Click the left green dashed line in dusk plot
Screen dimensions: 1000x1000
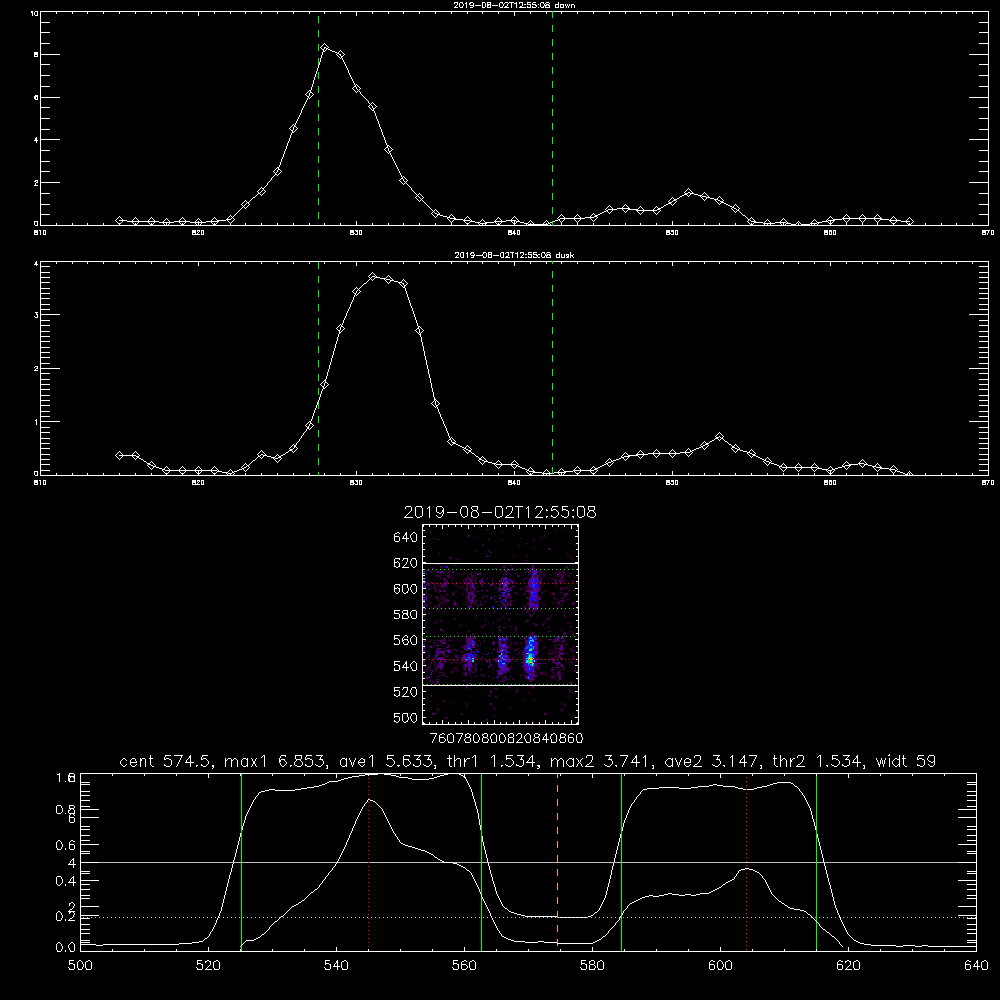click(x=318, y=368)
